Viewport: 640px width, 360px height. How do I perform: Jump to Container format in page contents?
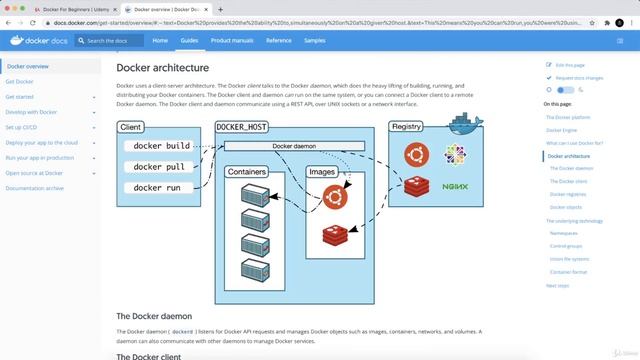(568, 272)
